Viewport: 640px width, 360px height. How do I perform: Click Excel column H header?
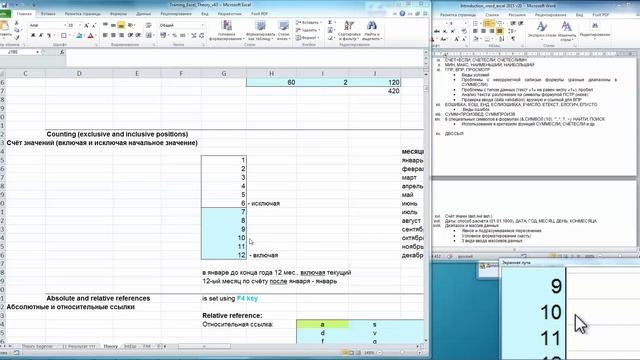pos(271,73)
